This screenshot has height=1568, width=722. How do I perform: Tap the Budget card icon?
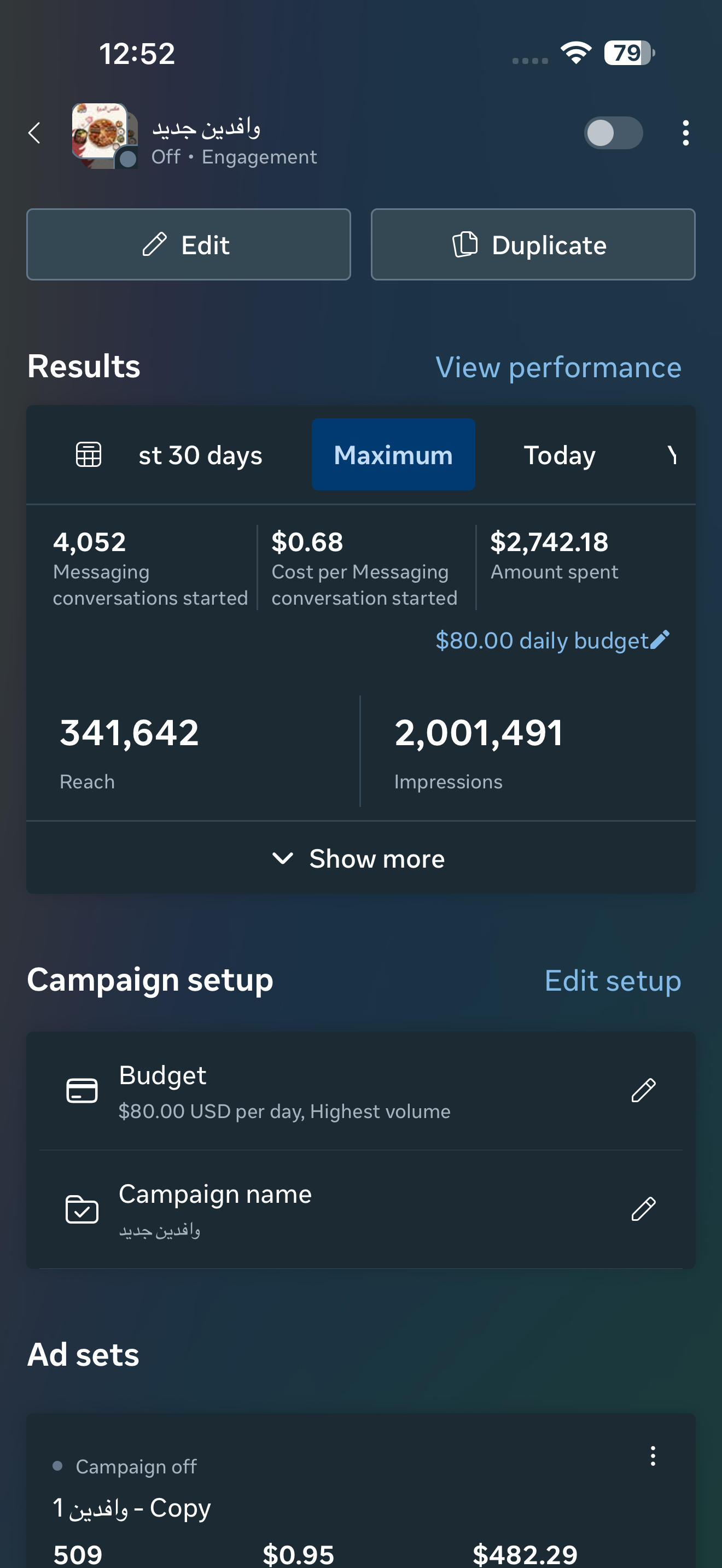click(x=81, y=1090)
